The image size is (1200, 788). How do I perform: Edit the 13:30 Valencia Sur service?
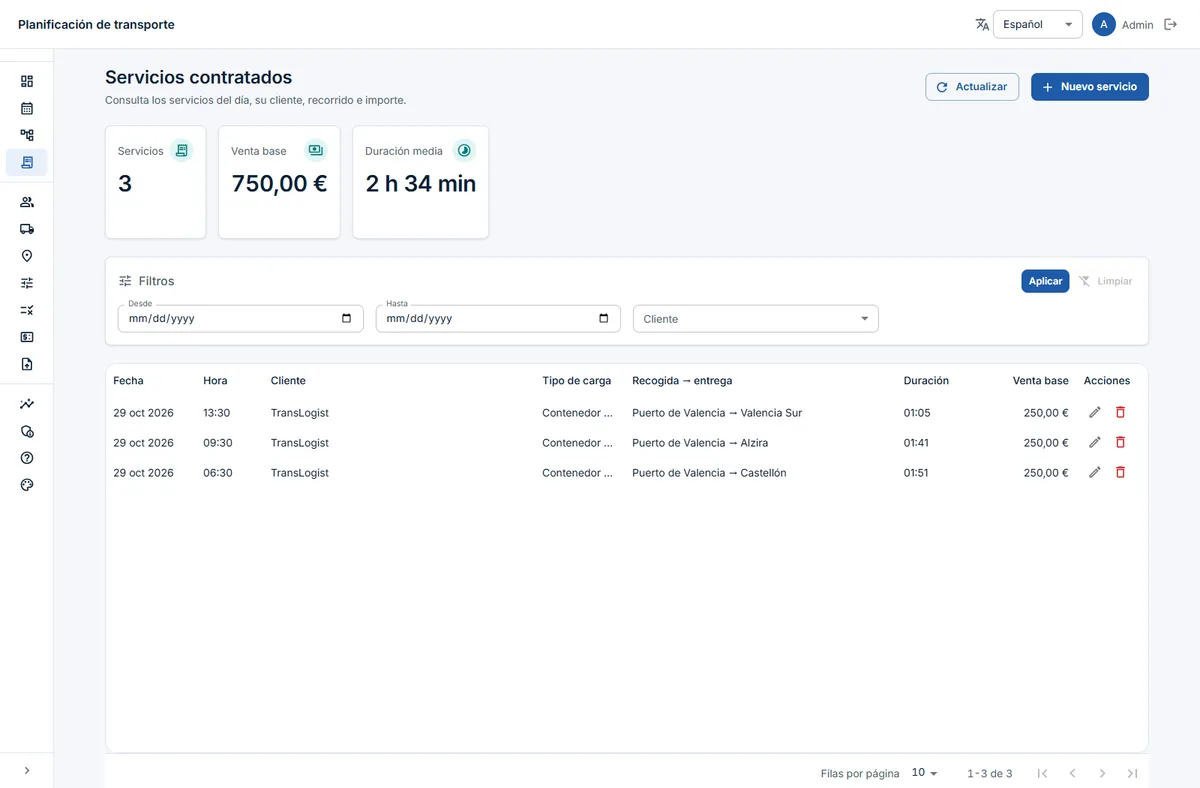click(x=1095, y=412)
